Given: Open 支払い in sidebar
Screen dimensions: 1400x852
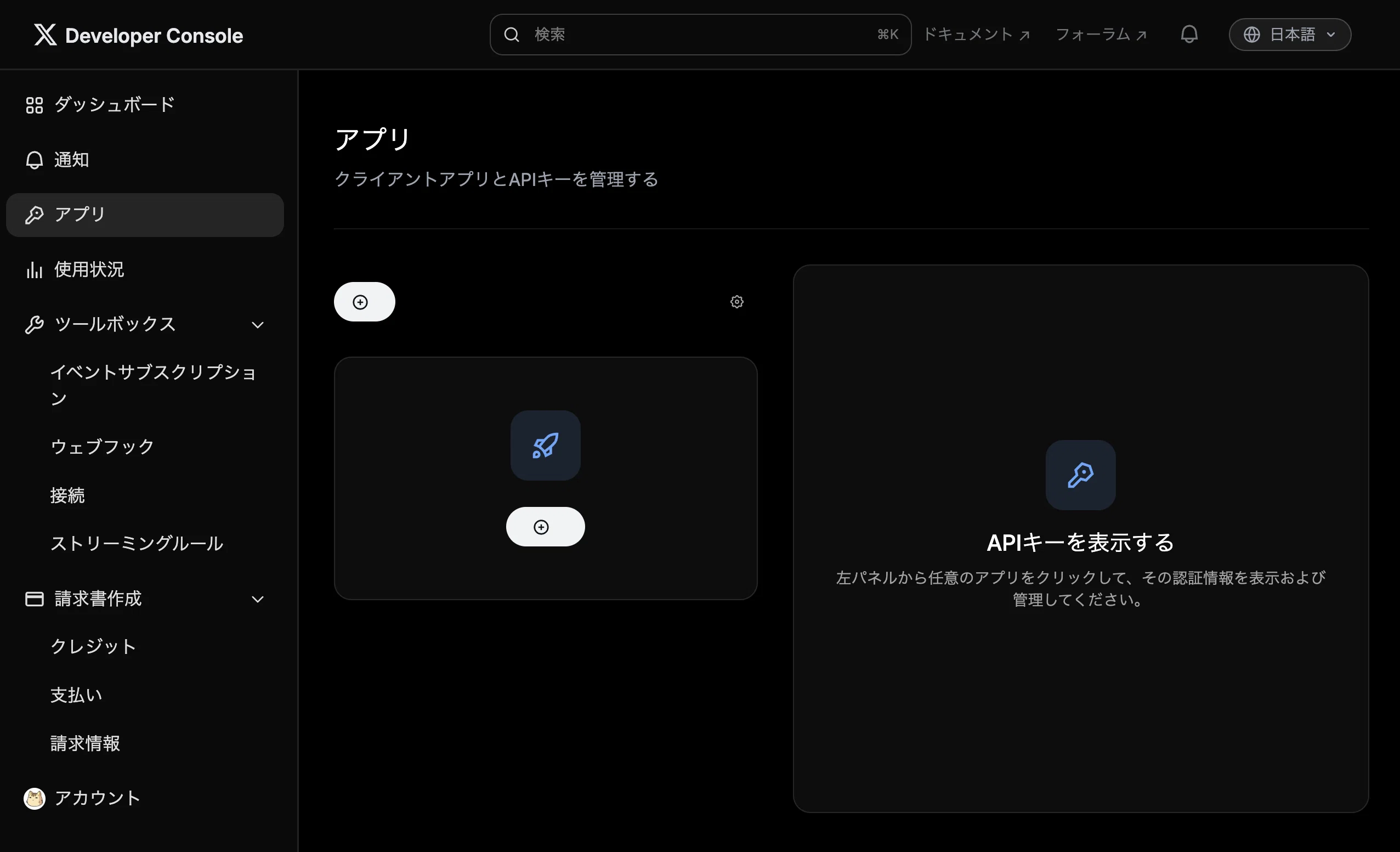Looking at the screenshot, I should click(76, 695).
